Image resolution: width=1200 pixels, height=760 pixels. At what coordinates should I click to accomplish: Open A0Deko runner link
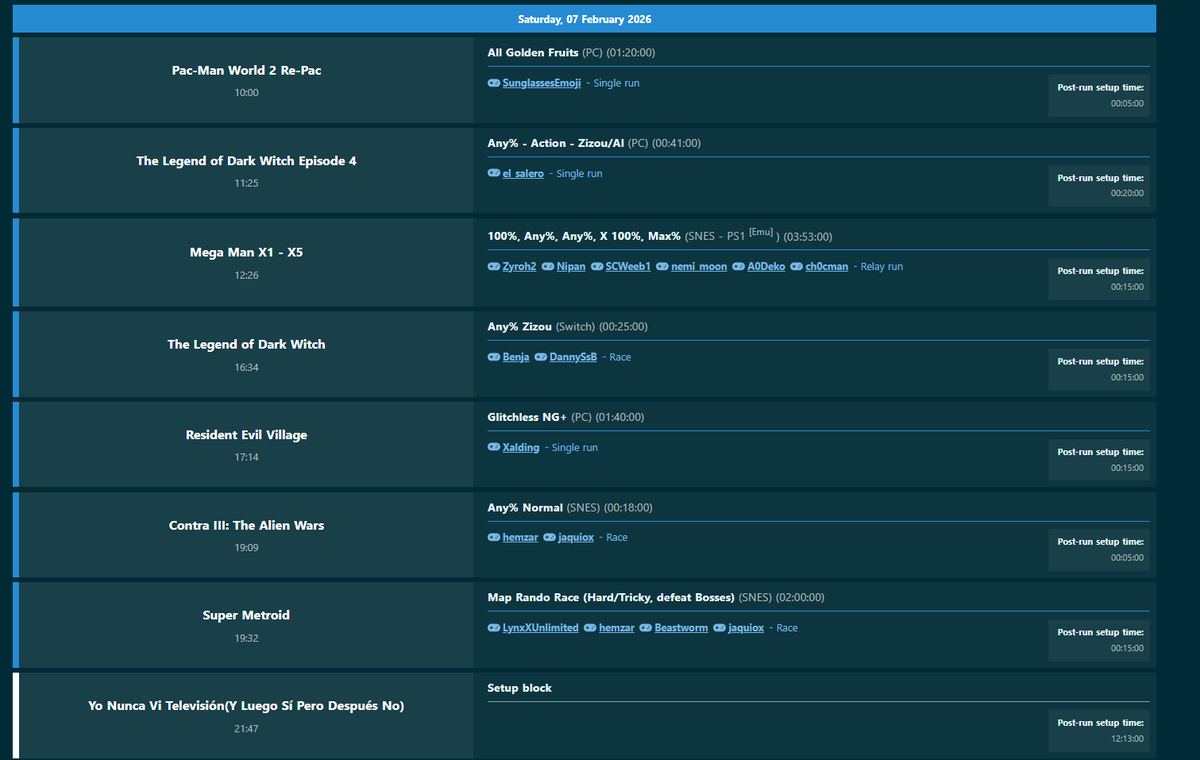(x=766, y=267)
